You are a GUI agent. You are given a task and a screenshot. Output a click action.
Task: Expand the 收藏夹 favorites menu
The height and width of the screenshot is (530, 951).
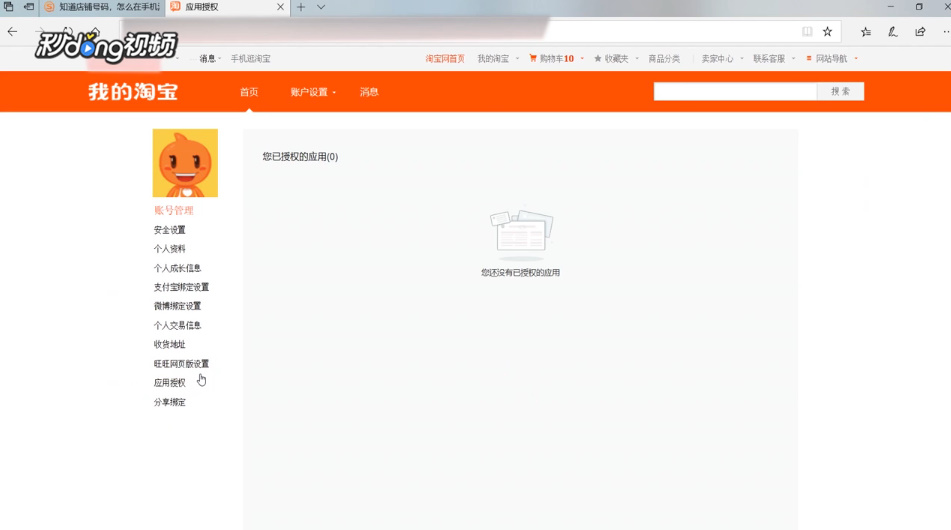point(616,59)
